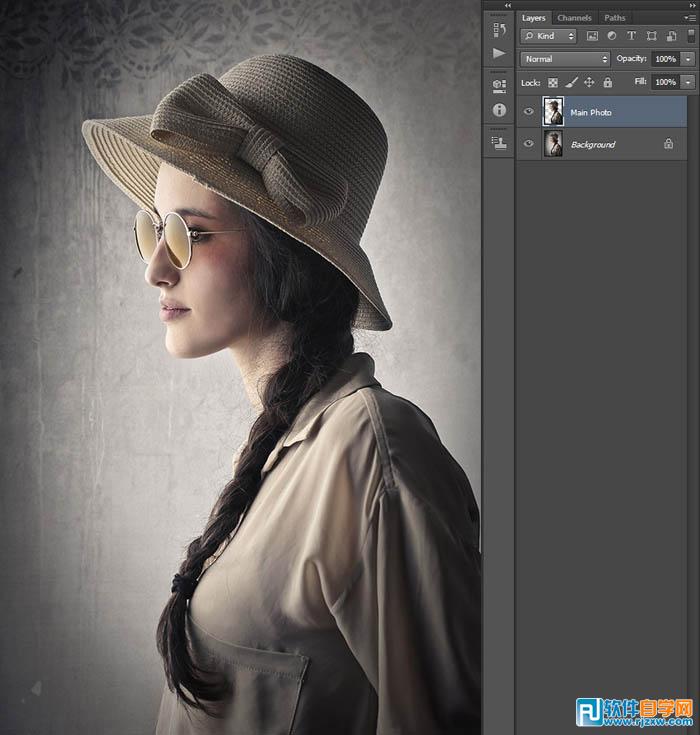The width and height of the screenshot is (700, 735).
Task: Filter layers by pixel layers icon
Action: coord(592,36)
